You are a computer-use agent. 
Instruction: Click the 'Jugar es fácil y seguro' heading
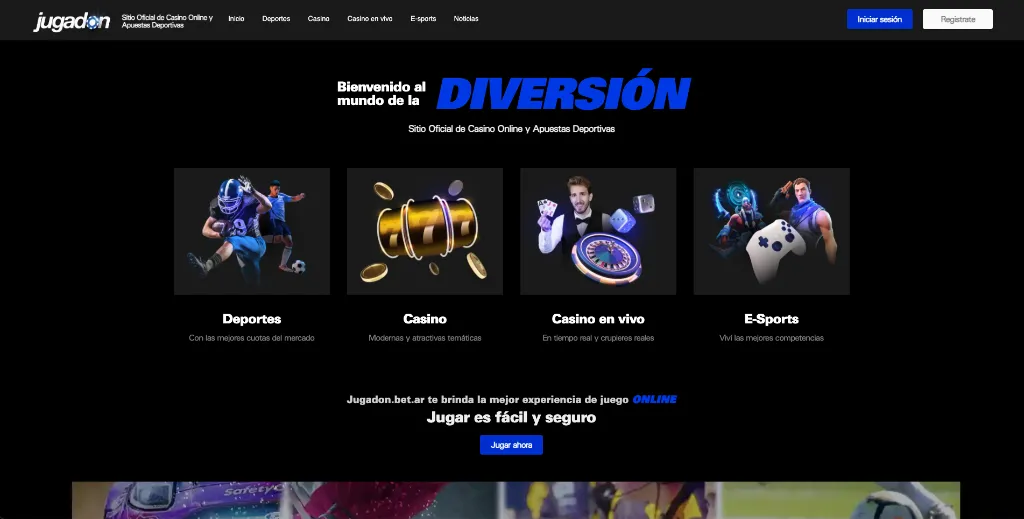[511, 418]
